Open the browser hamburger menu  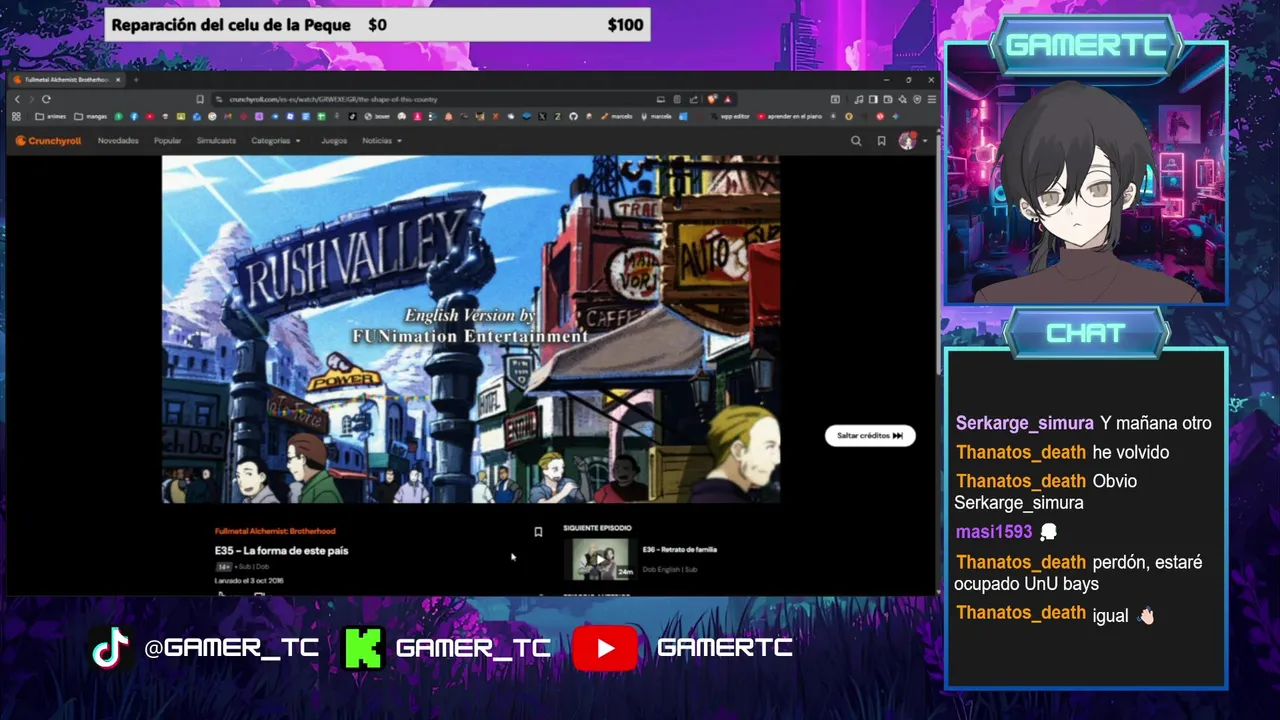[932, 99]
